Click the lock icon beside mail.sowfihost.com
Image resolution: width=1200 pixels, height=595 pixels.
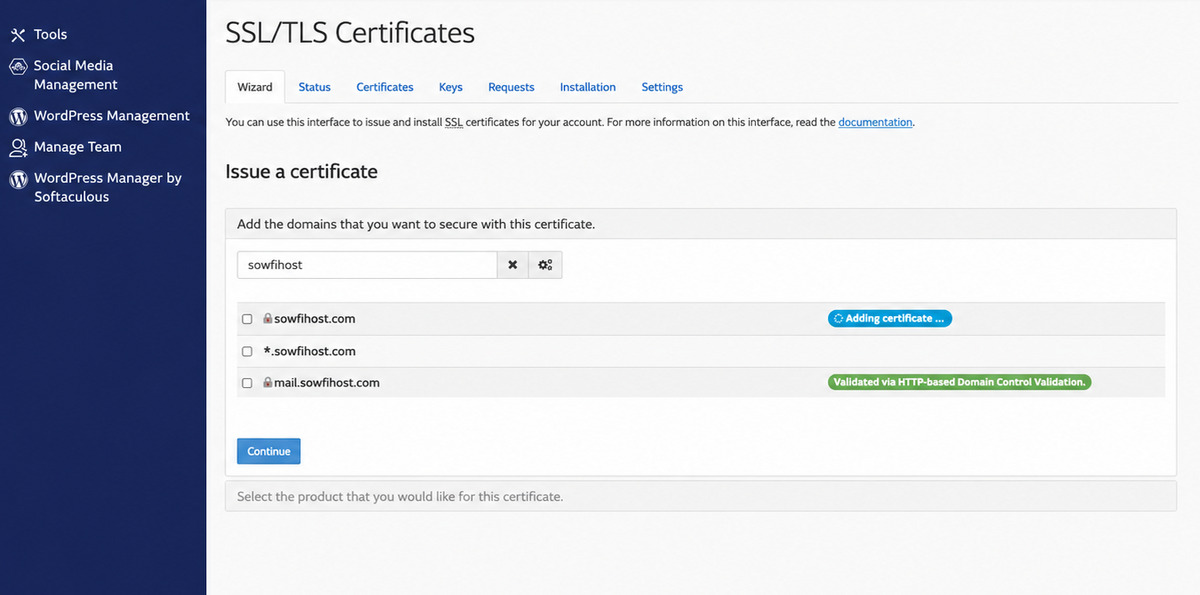click(x=268, y=383)
